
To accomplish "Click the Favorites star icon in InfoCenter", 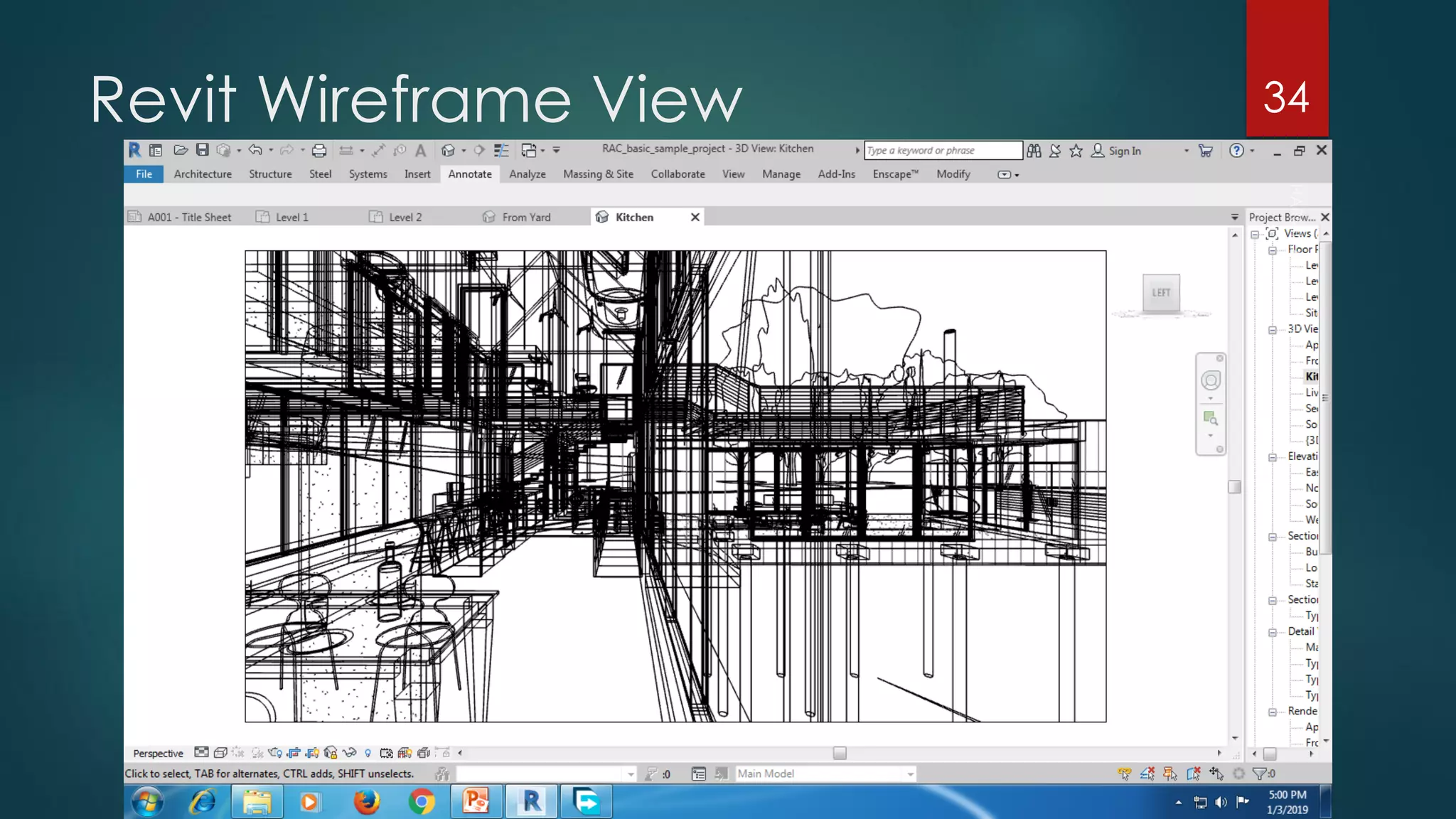I will (1076, 151).
